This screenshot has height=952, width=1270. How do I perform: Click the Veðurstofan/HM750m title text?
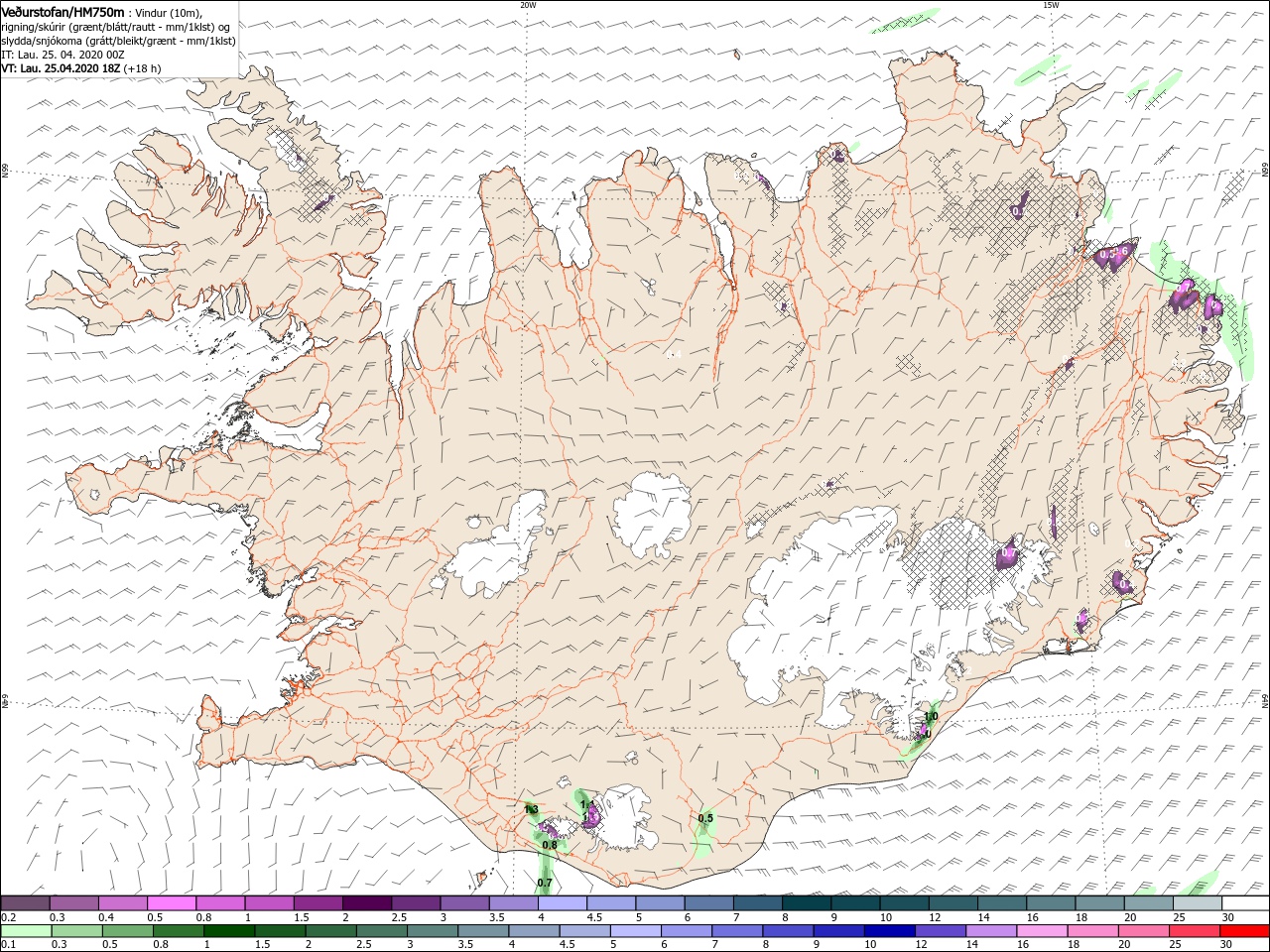(x=63, y=11)
